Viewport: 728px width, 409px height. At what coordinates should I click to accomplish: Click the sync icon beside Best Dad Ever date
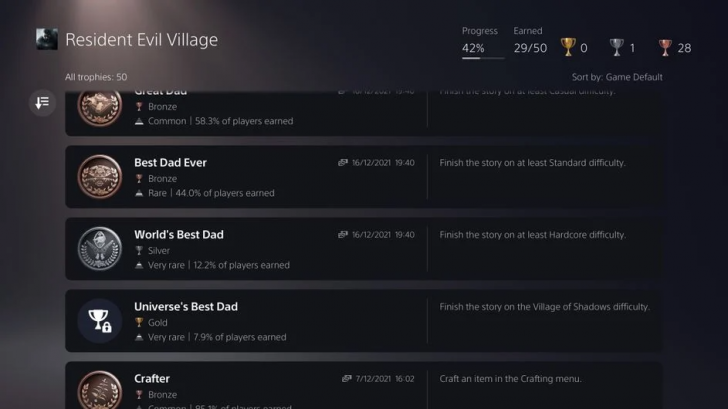(x=343, y=163)
